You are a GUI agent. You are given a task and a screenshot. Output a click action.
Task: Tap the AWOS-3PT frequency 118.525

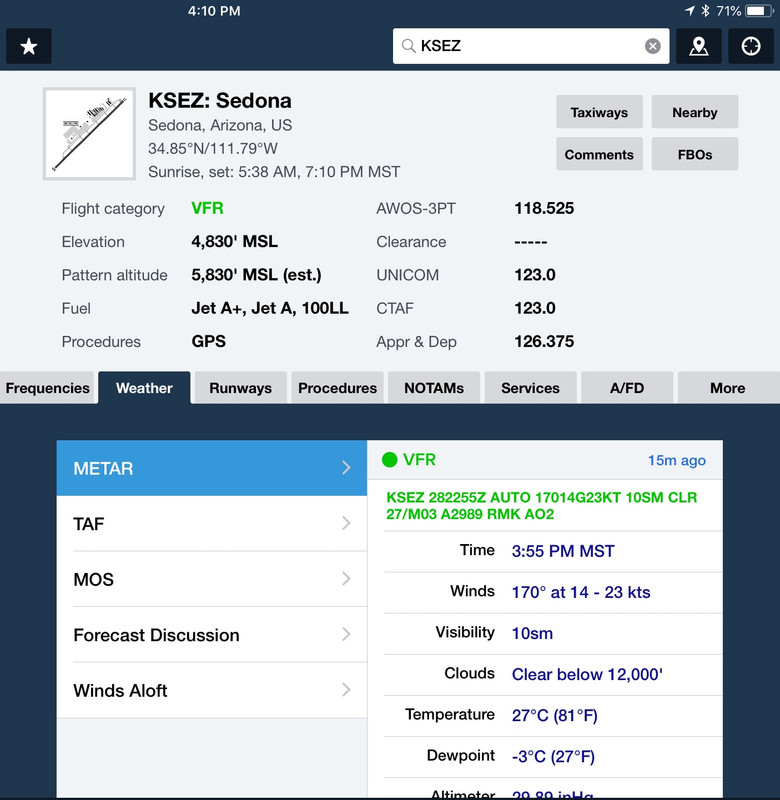[x=544, y=208]
